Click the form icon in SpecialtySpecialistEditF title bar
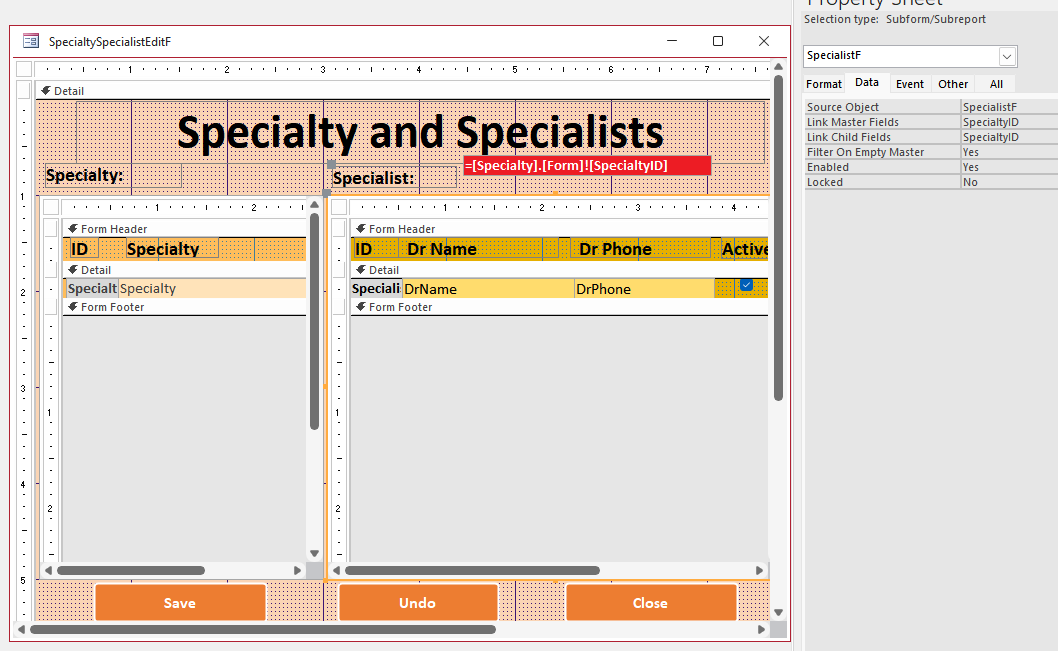The height and width of the screenshot is (651, 1058). [31, 41]
